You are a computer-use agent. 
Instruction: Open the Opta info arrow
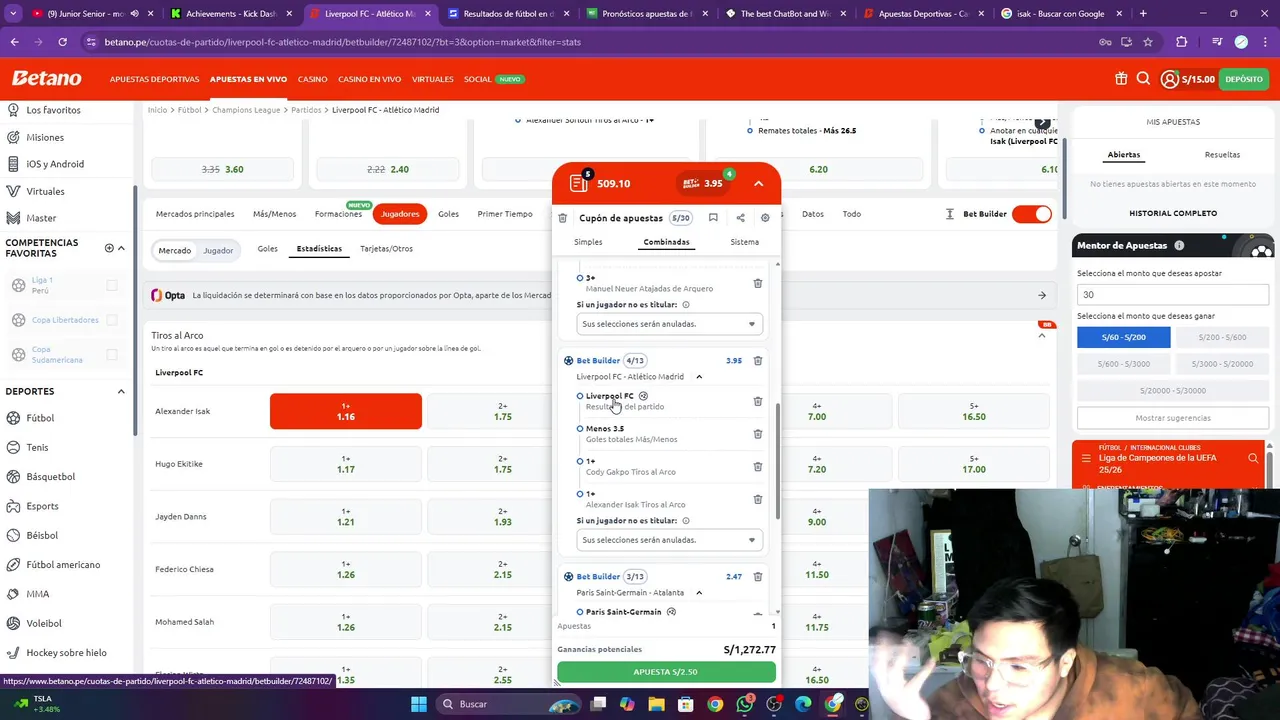(x=1041, y=295)
